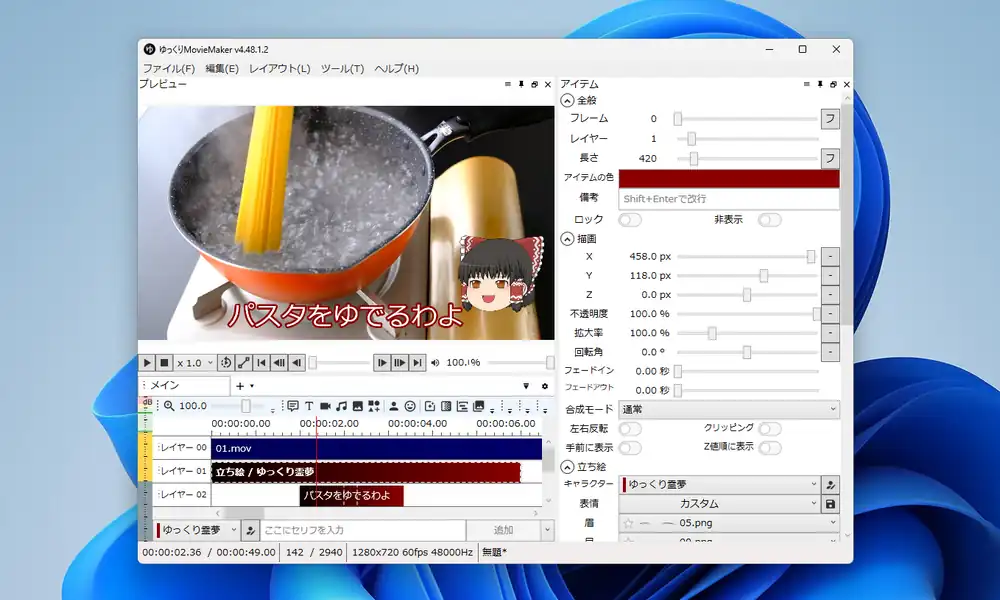Screen dimensions: 1000x600
Task: Add a voice line using the speech bubble icon
Action: [x=292, y=406]
